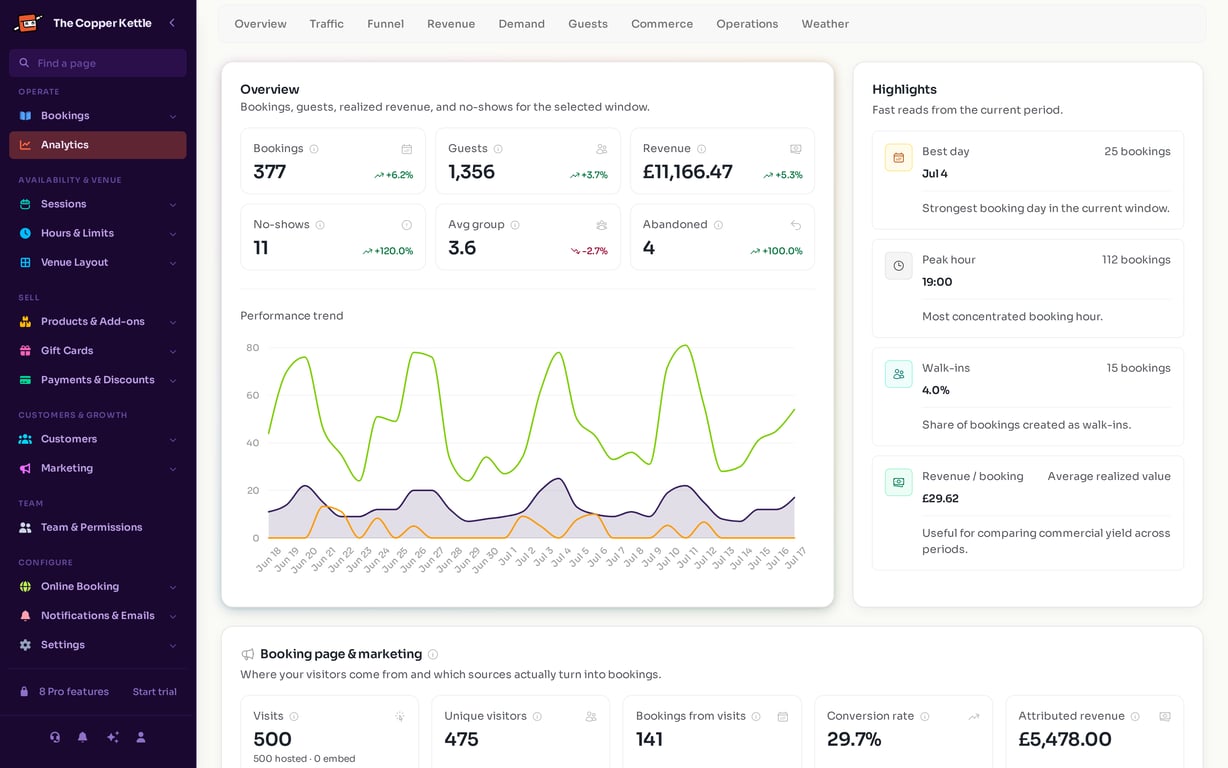Click the Jul 17 label on chart axis
This screenshot has width=1228, height=768.
794,558
